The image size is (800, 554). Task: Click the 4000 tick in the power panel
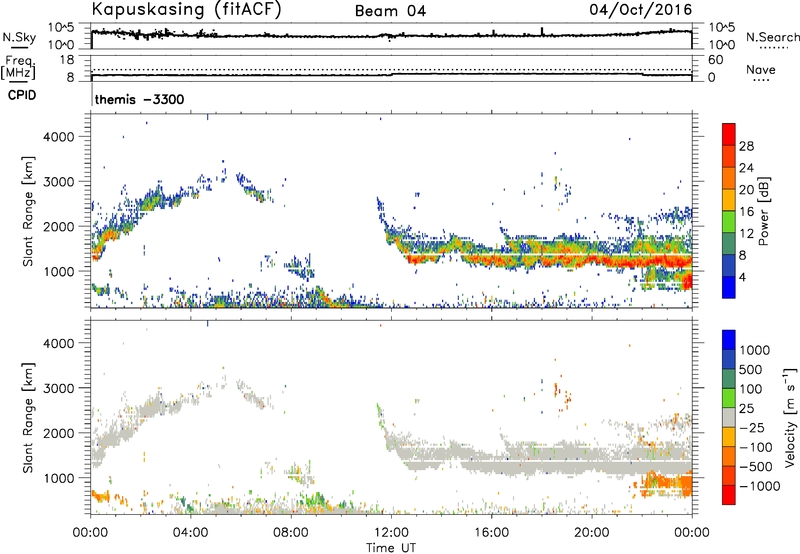[x=59, y=137]
